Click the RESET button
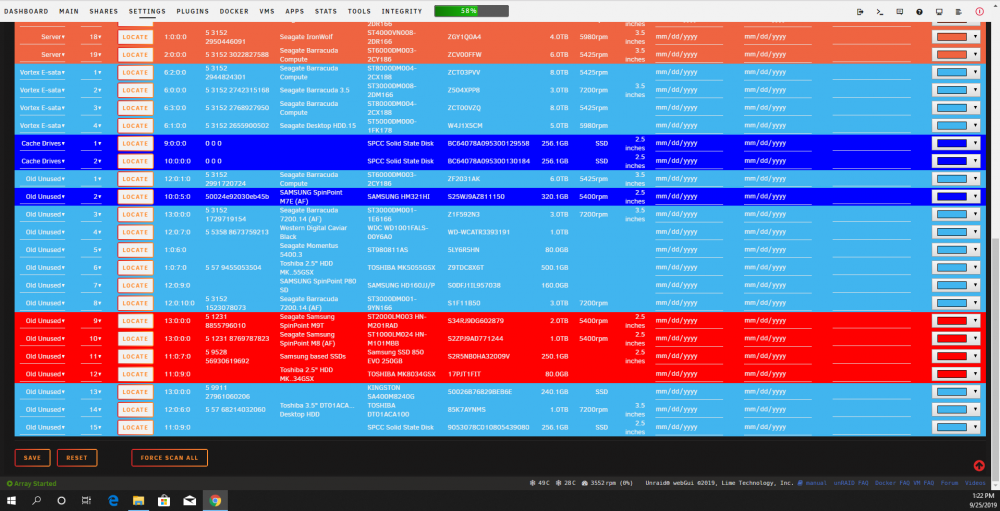Screen dimensions: 1000x511 coord(77,458)
